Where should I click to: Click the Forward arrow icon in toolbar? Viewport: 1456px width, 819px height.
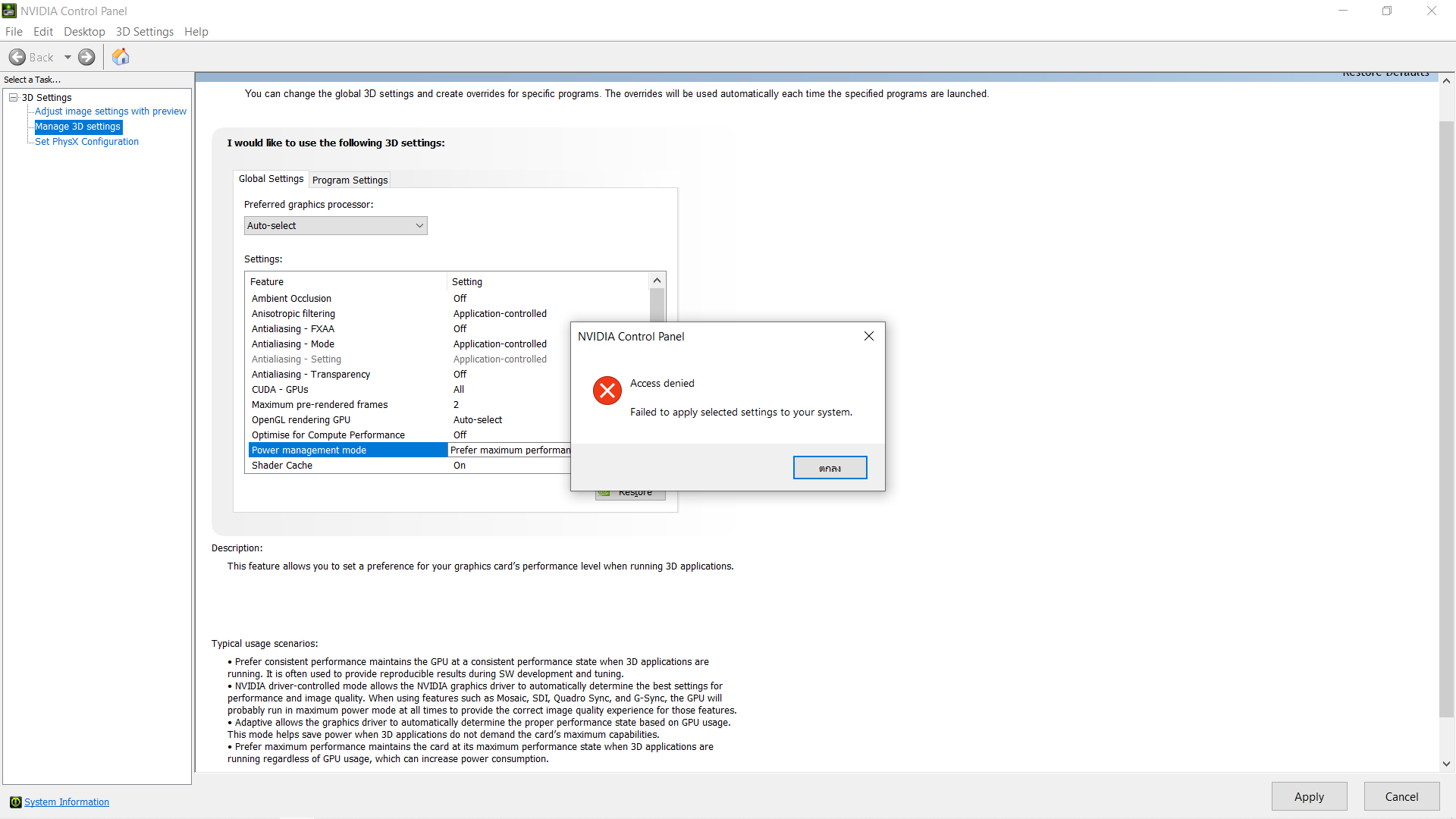(x=87, y=57)
